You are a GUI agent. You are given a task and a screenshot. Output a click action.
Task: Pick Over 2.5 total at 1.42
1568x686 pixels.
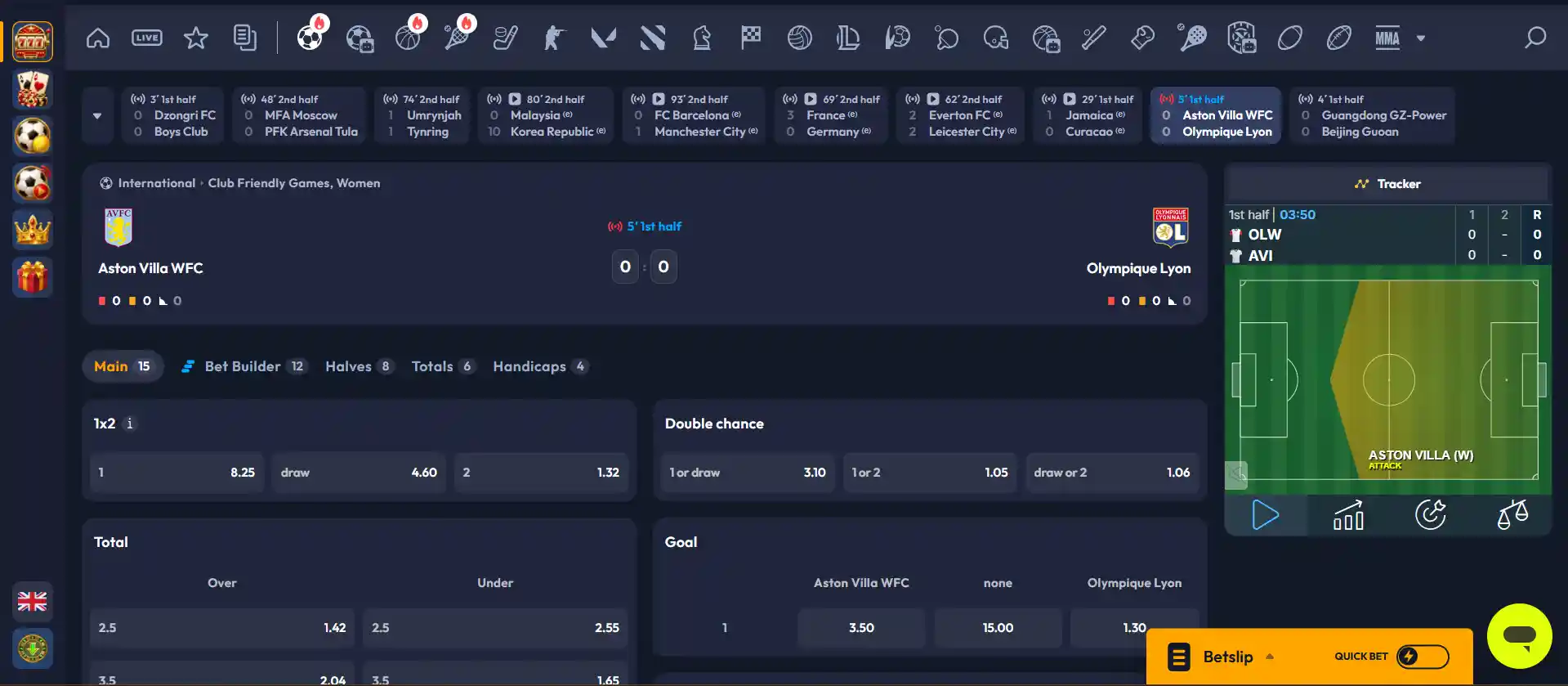(x=222, y=628)
